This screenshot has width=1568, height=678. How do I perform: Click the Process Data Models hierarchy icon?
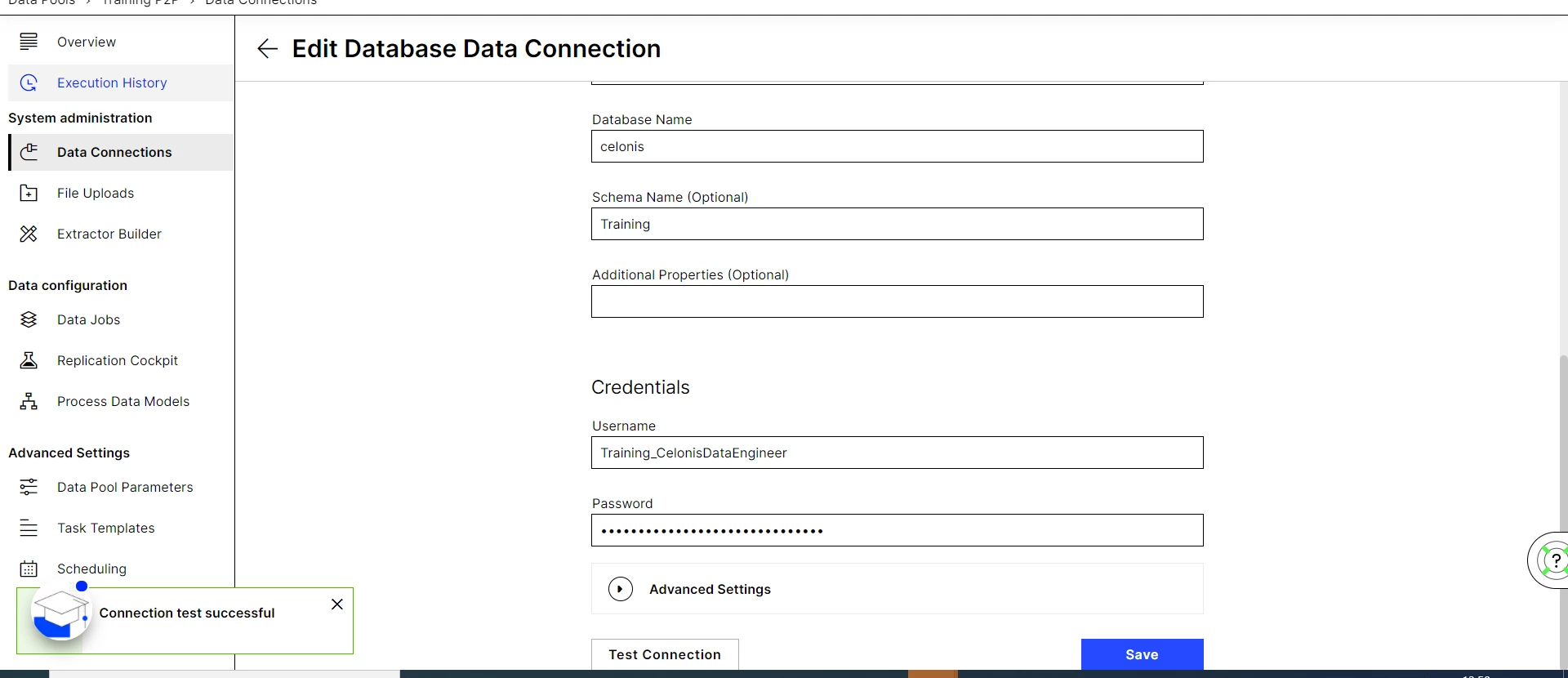click(29, 401)
